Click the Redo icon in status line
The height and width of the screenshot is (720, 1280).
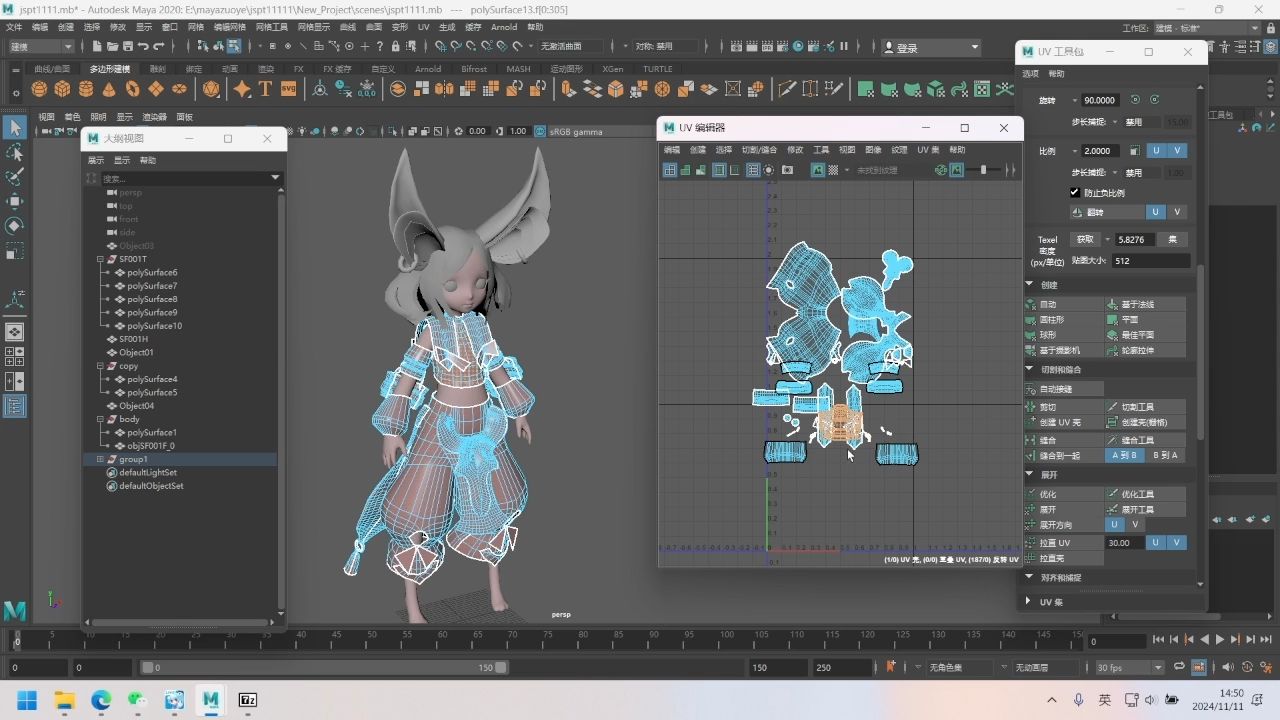(x=159, y=46)
